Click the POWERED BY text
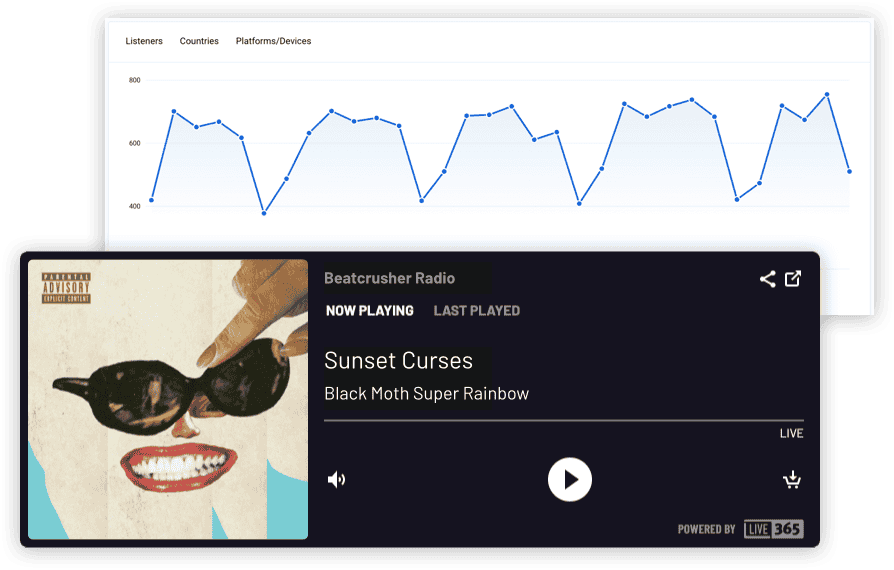Screen dimensions: 894x570 point(706,530)
